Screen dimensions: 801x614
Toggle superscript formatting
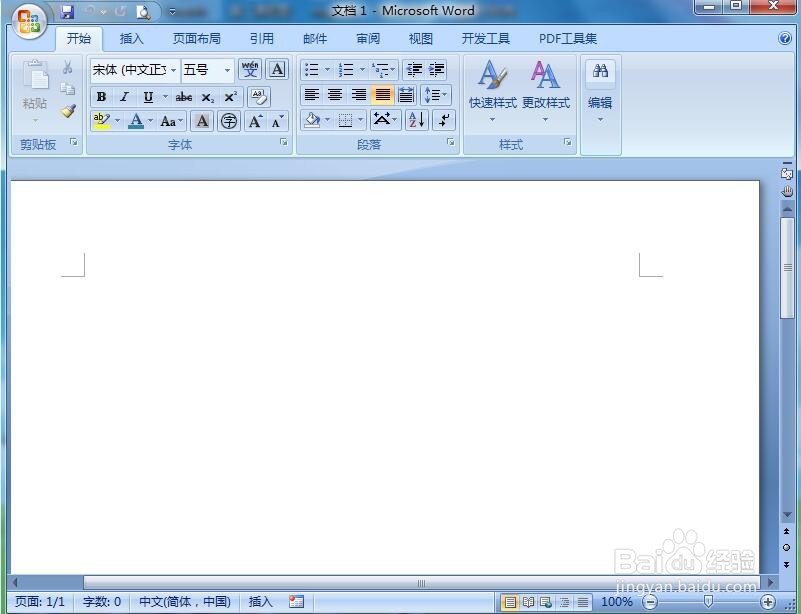click(x=231, y=97)
